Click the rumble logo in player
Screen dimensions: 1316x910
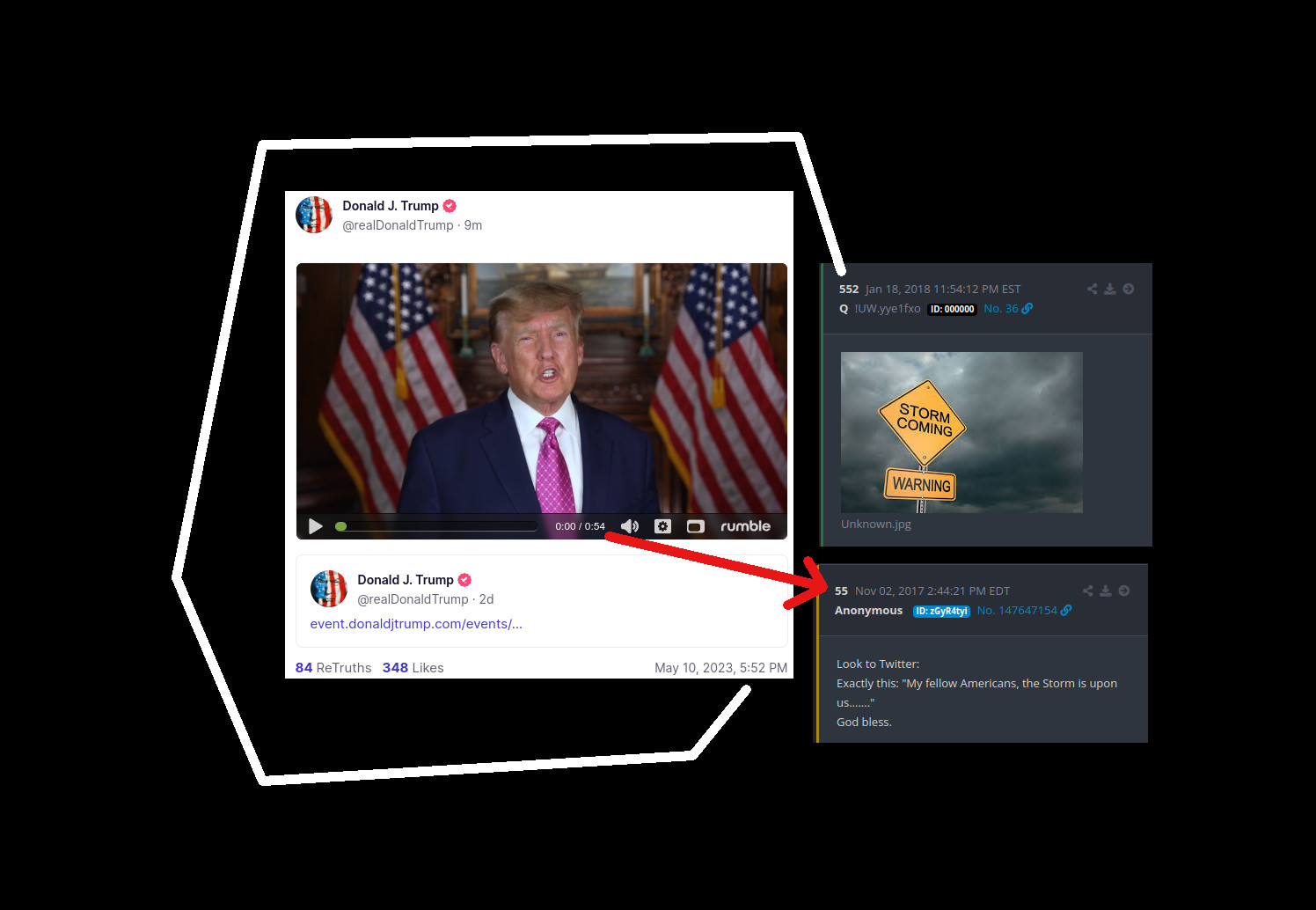[745, 526]
